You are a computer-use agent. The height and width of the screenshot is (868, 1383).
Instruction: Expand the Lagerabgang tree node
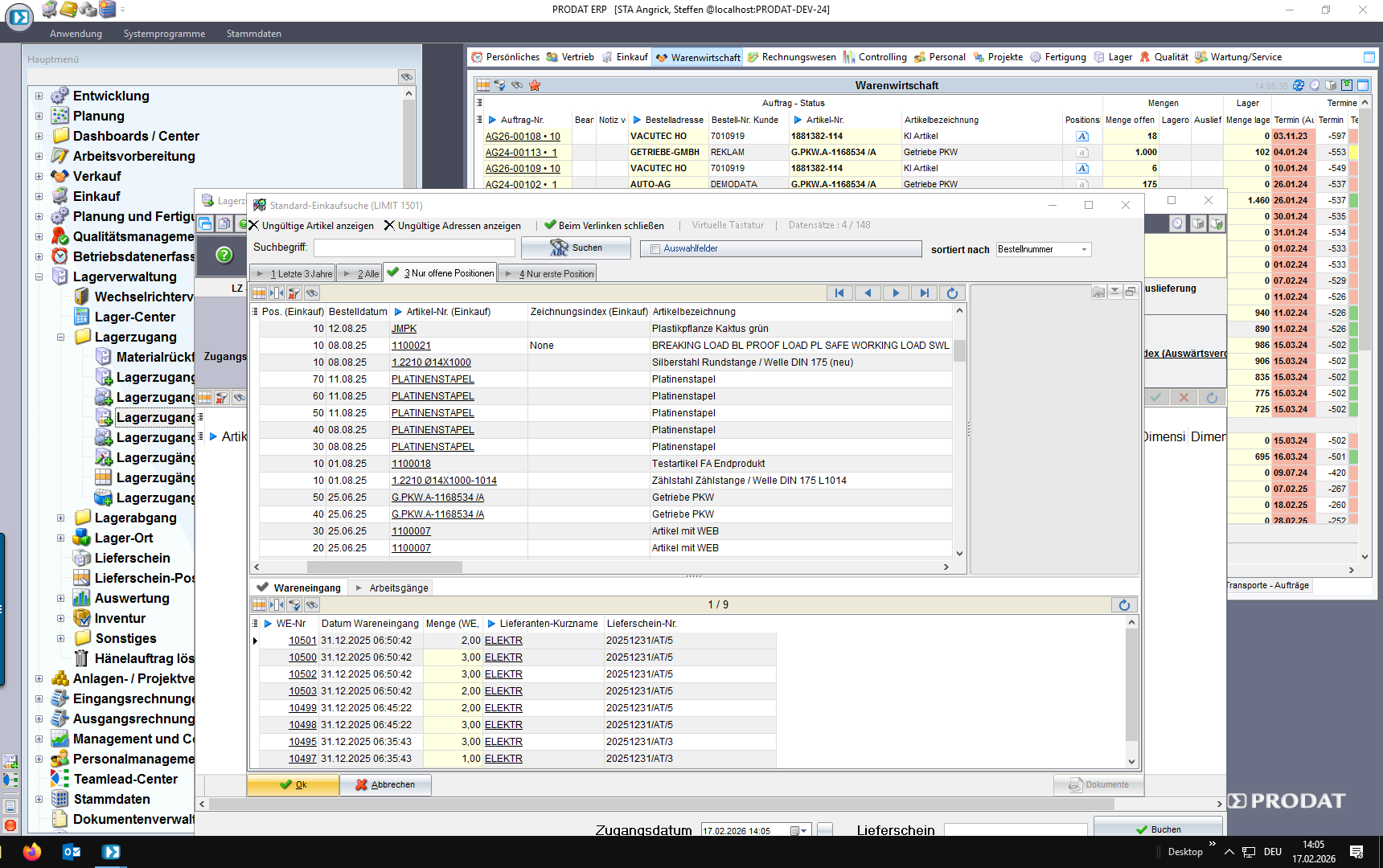60,518
